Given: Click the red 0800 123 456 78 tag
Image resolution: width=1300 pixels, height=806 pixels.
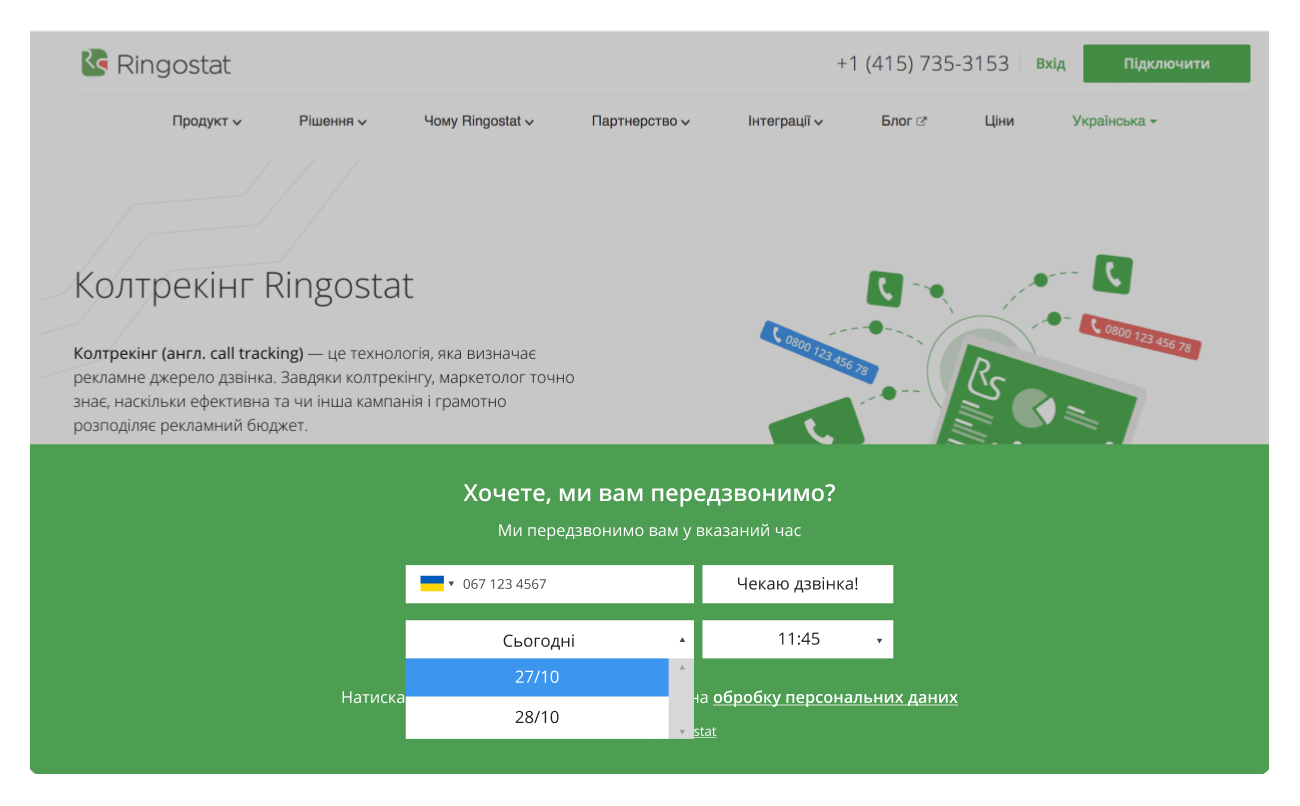Looking at the screenshot, I should click(1140, 336).
